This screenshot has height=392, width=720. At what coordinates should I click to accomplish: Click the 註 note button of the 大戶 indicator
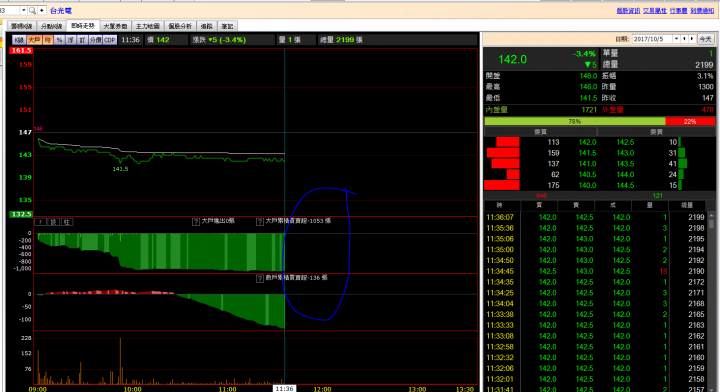[67, 222]
